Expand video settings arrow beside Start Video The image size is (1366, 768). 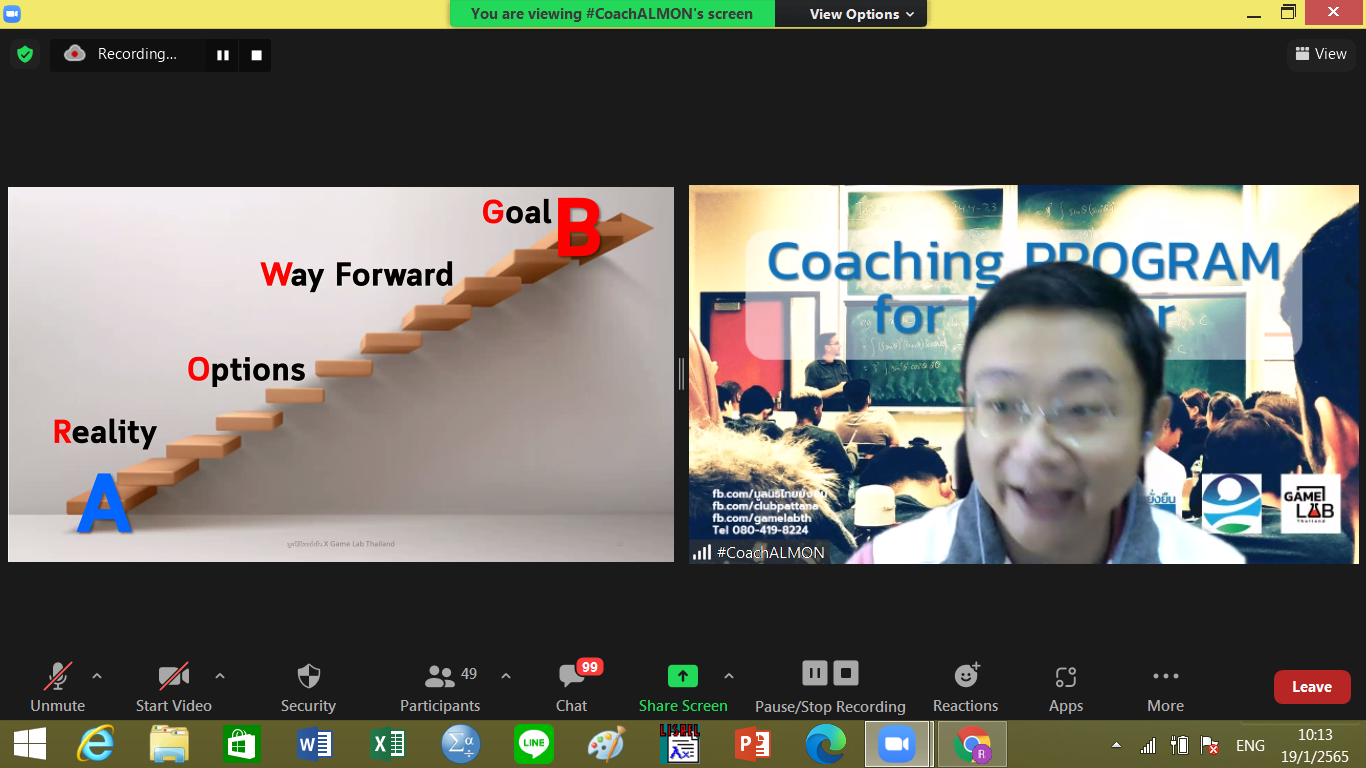coord(220,676)
